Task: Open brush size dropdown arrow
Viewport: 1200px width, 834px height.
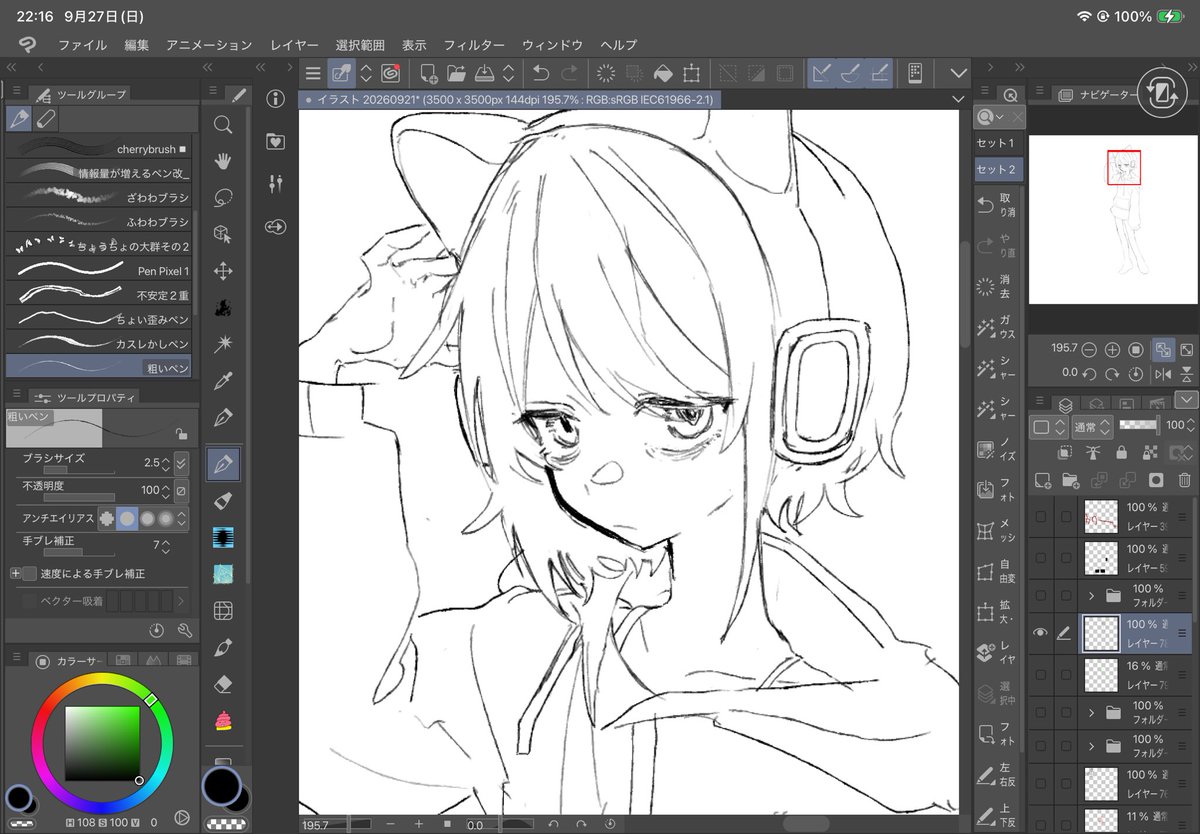Action: (x=181, y=463)
